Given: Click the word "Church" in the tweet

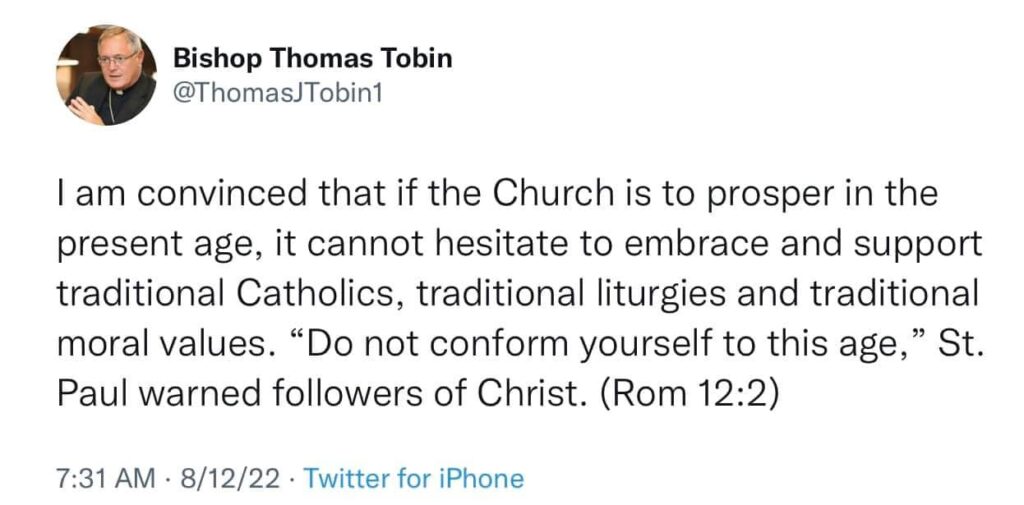Looking at the screenshot, I should (553, 194).
